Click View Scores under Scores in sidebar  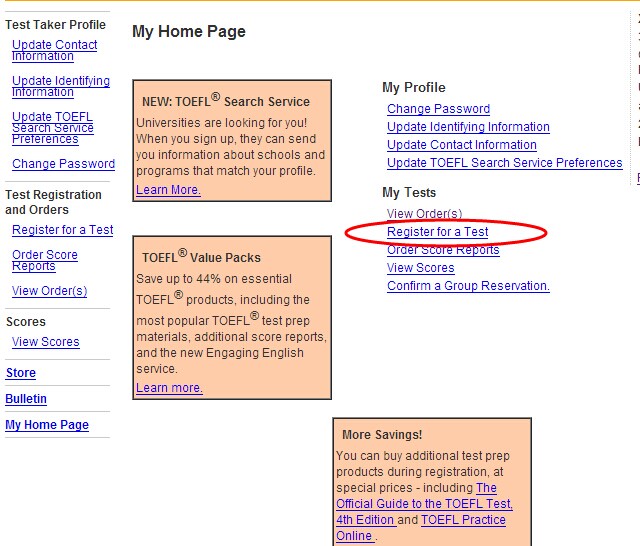tap(45, 342)
